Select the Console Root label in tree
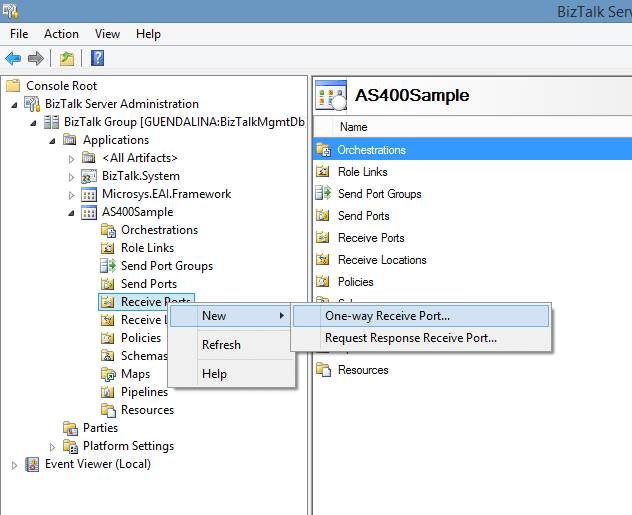632x515 pixels. (62, 85)
